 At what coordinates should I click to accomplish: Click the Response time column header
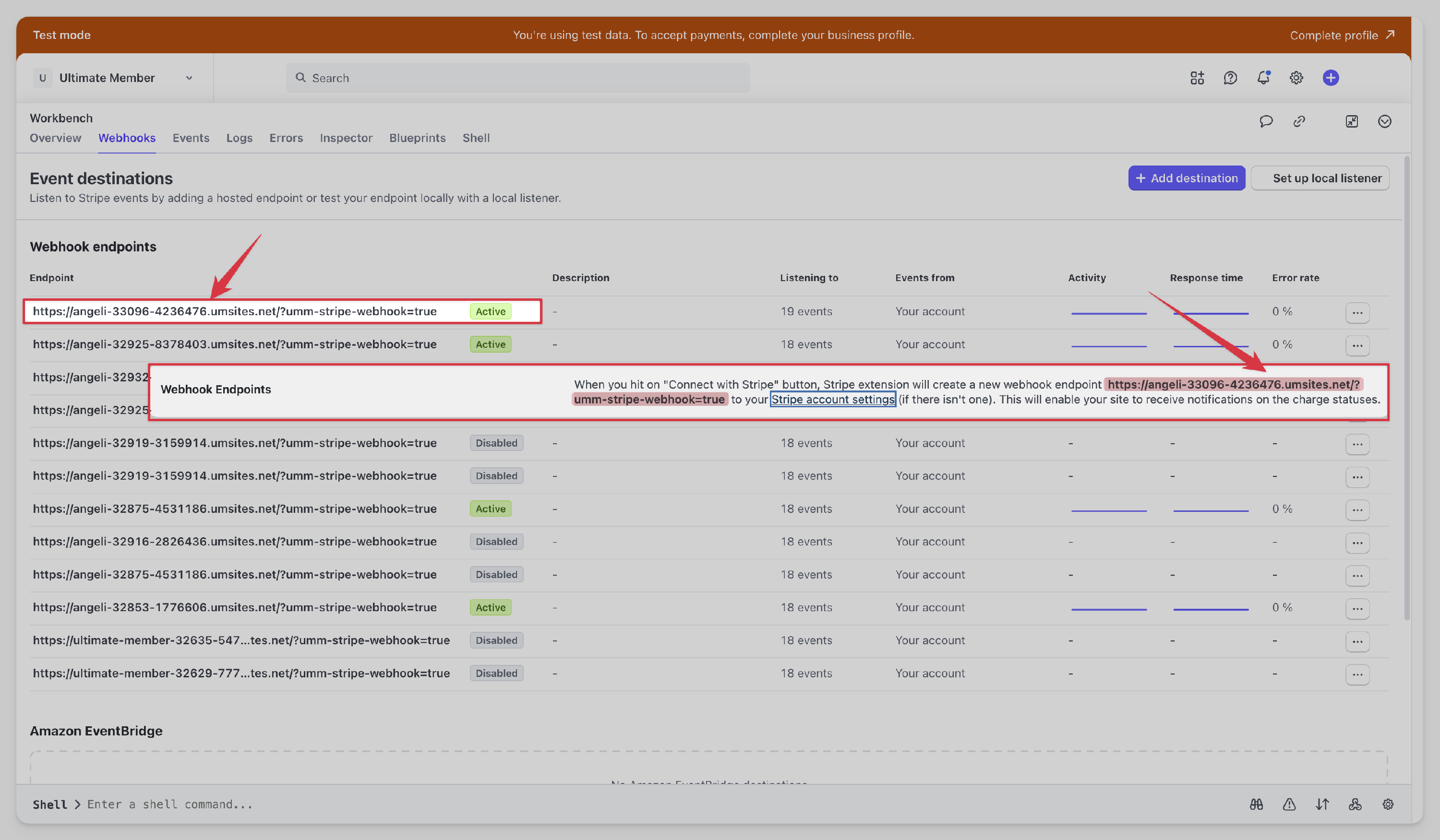1206,278
